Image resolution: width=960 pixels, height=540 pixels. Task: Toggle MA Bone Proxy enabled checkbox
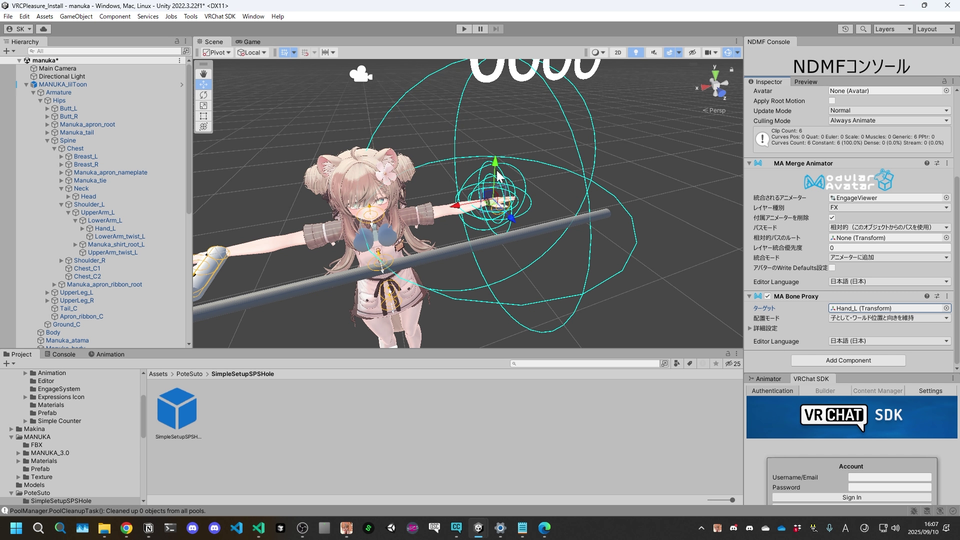tap(767, 296)
